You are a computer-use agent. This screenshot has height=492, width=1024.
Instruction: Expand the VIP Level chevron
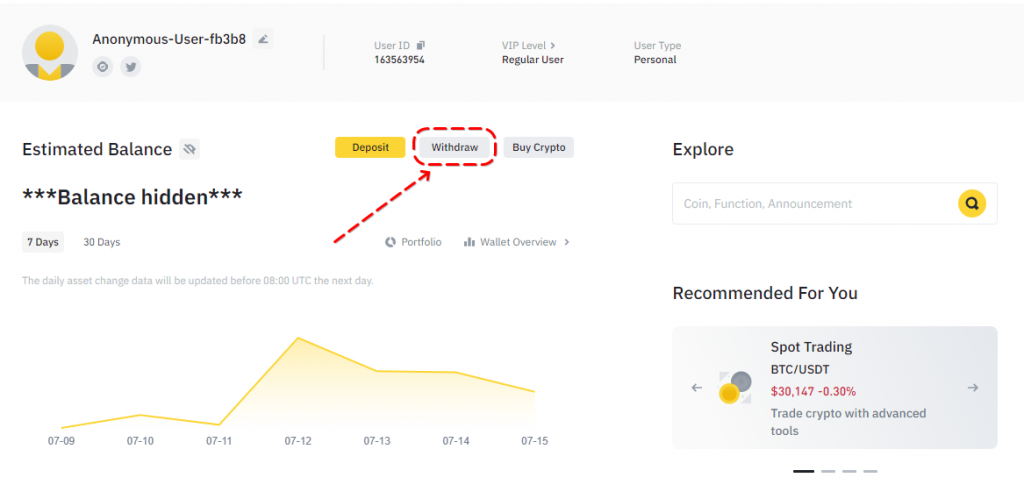(x=552, y=46)
